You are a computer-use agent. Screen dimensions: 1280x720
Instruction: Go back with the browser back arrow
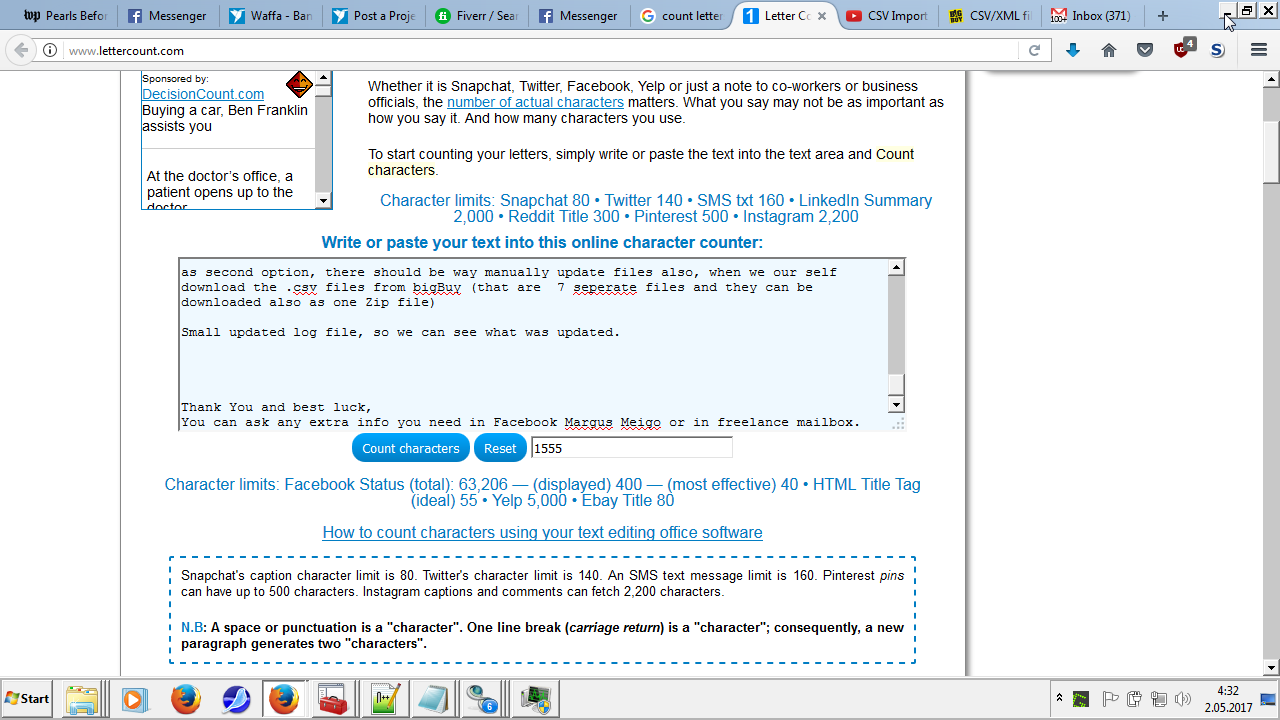[22, 50]
